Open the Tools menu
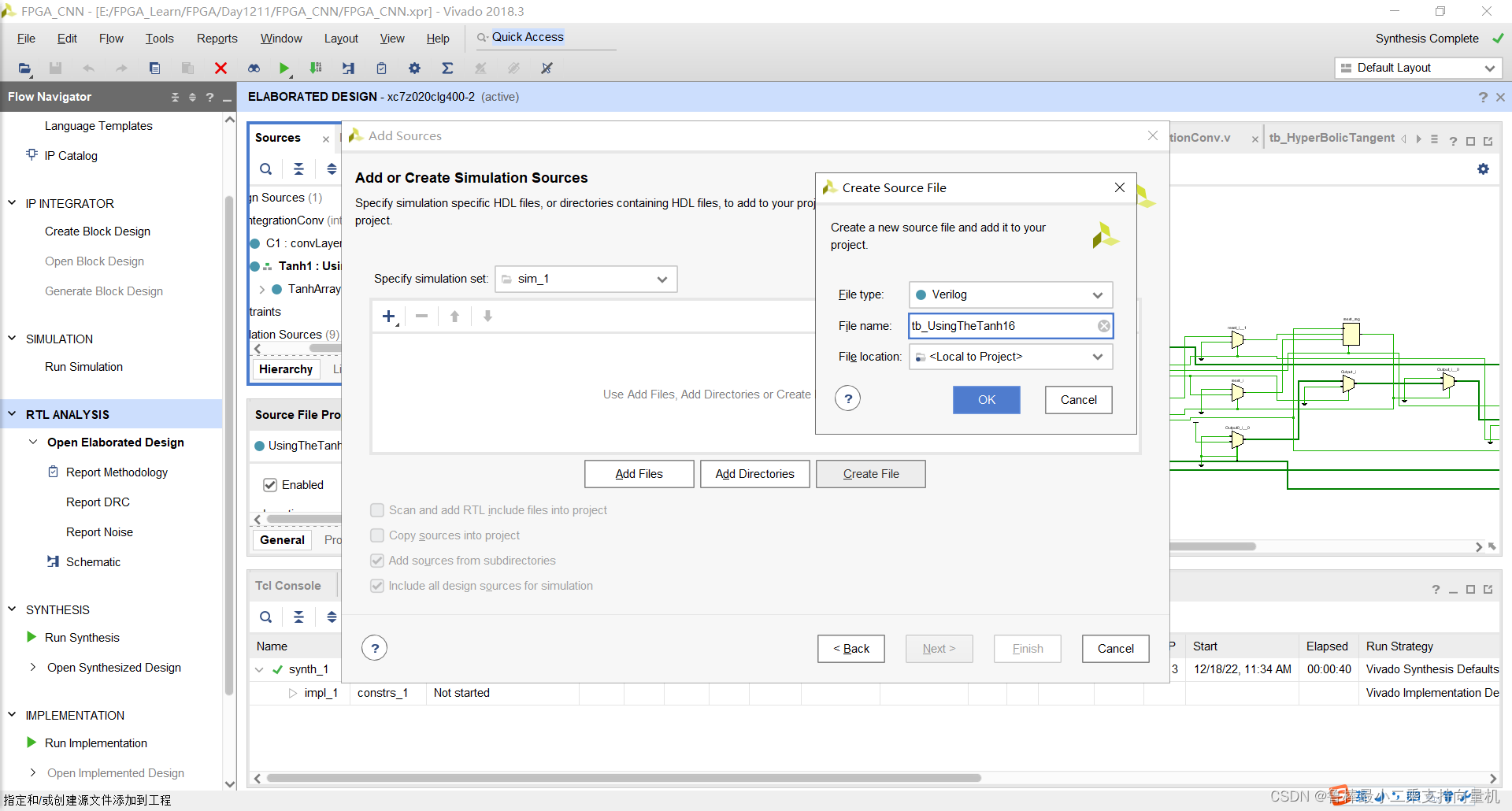The width and height of the screenshot is (1512, 811). [x=159, y=39]
